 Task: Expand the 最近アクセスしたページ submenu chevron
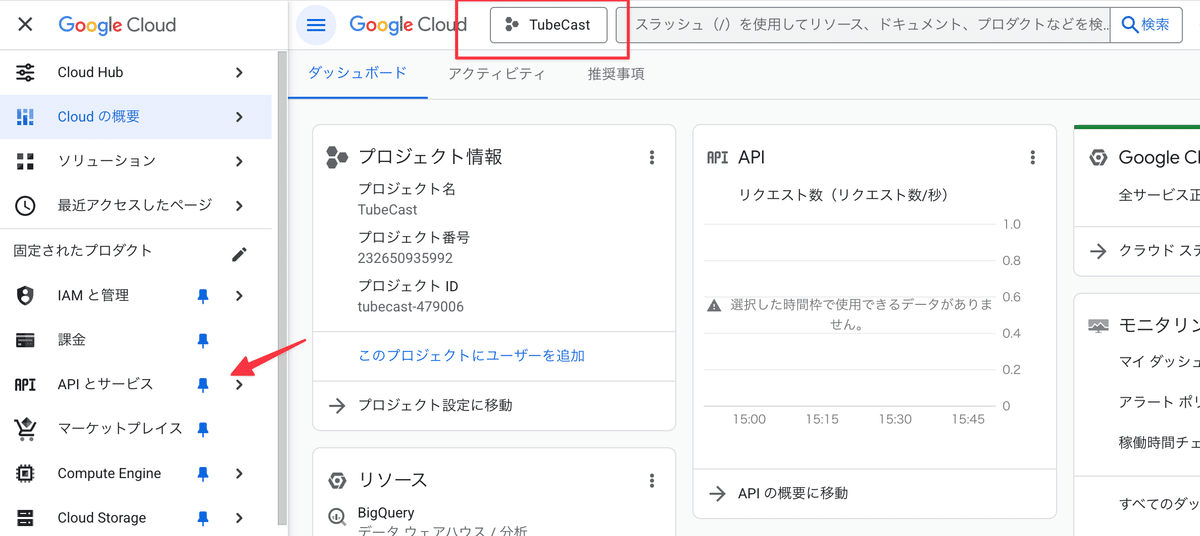coord(239,205)
